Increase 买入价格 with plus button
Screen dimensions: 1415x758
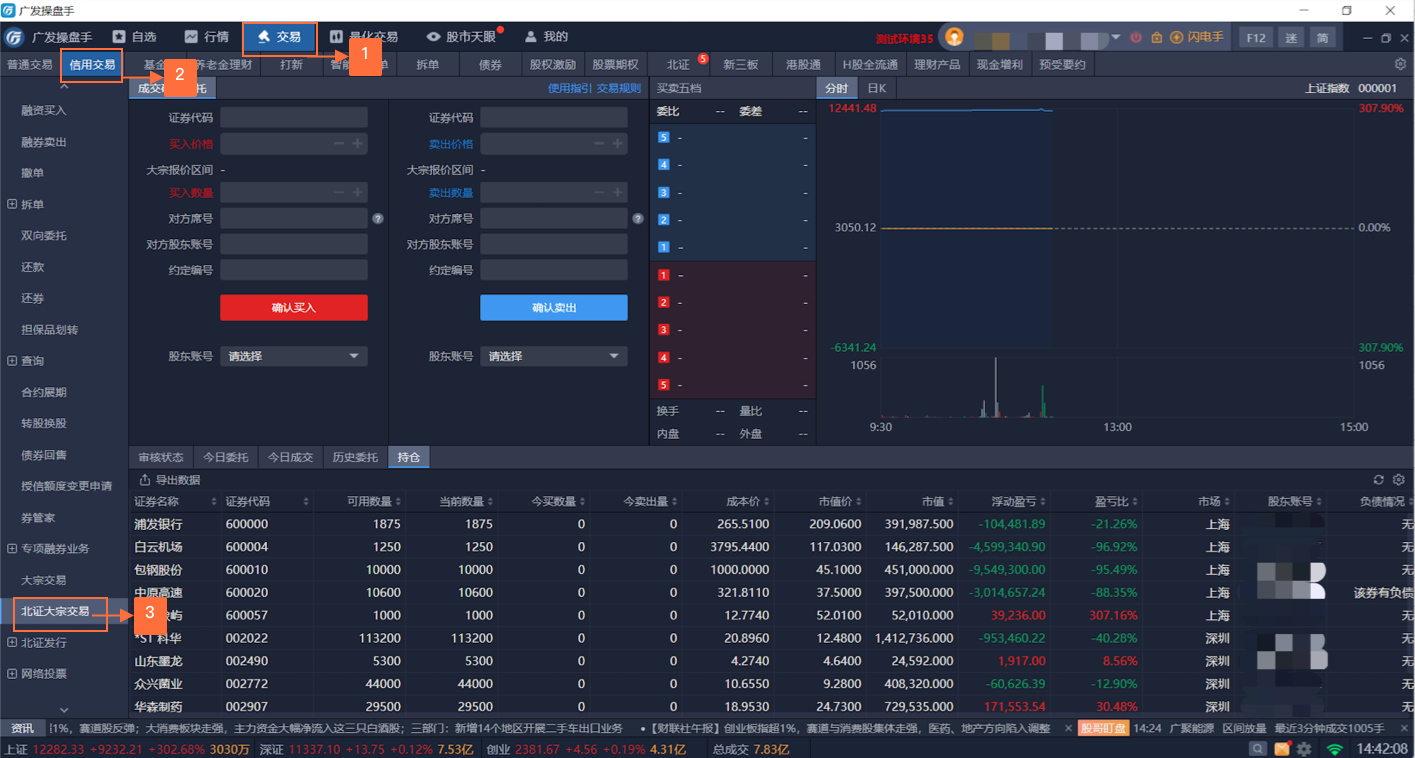[x=358, y=144]
